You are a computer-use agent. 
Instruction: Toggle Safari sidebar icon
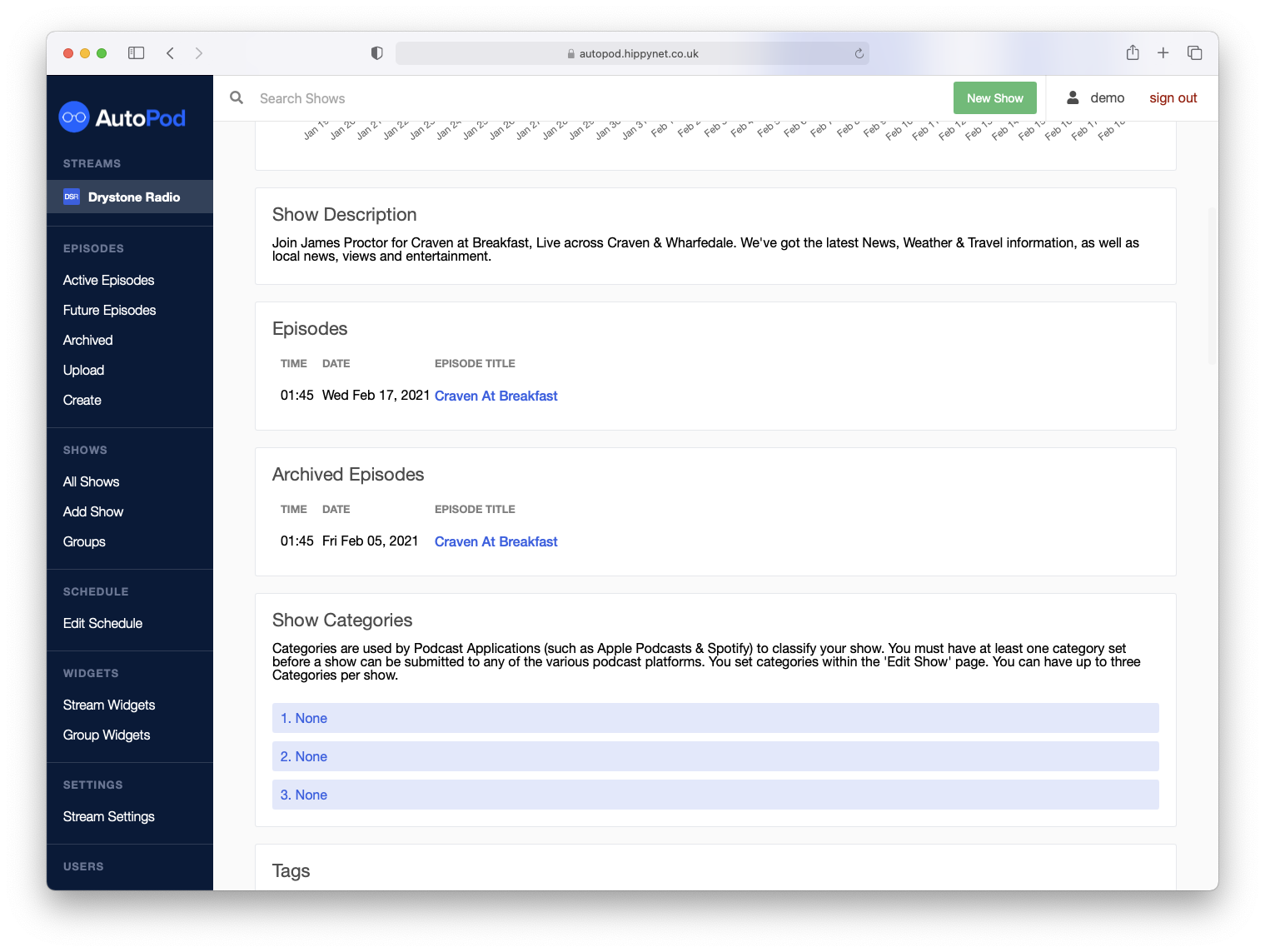(x=137, y=53)
